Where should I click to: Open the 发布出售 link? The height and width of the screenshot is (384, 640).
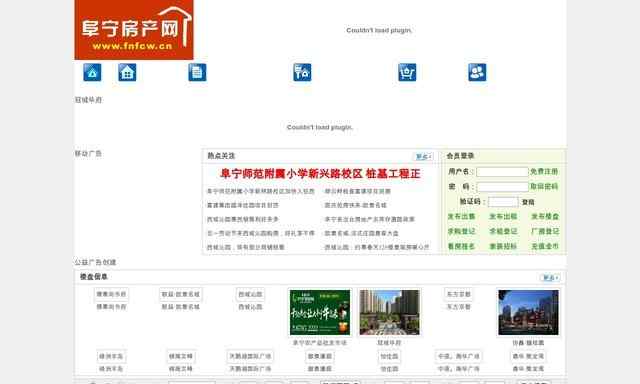pos(461,216)
